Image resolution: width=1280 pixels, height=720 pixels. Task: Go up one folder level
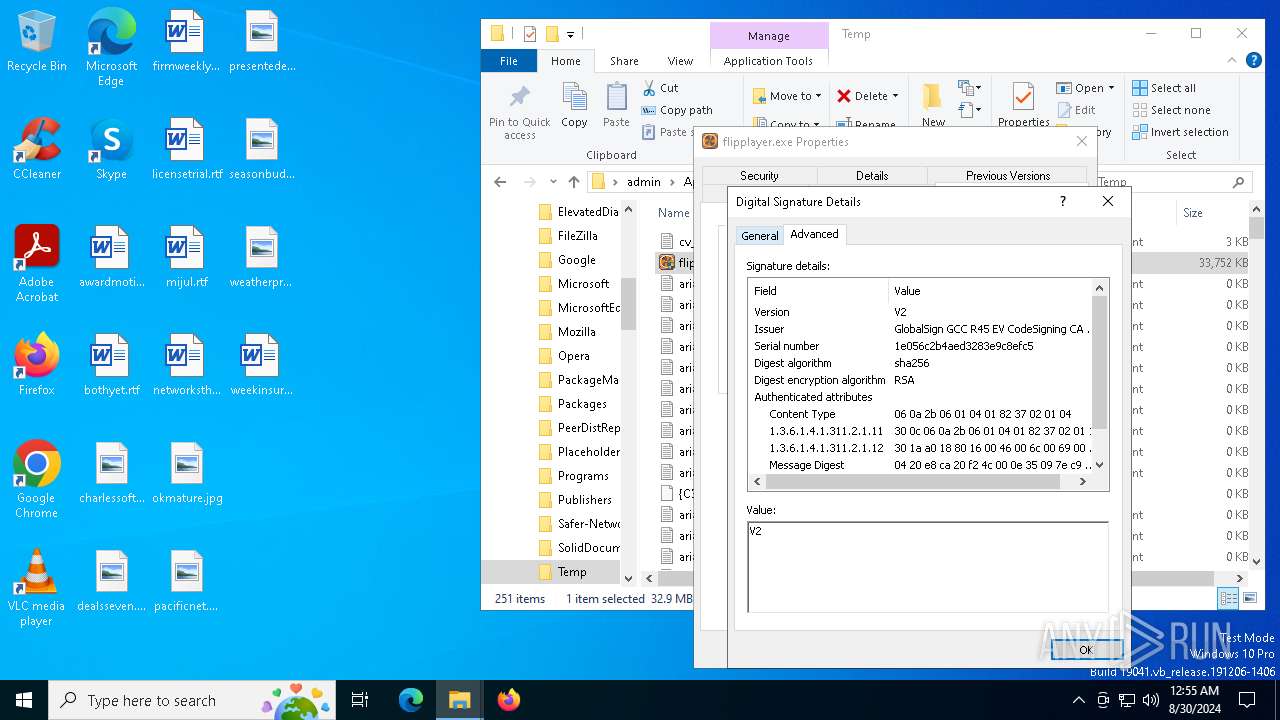574,182
